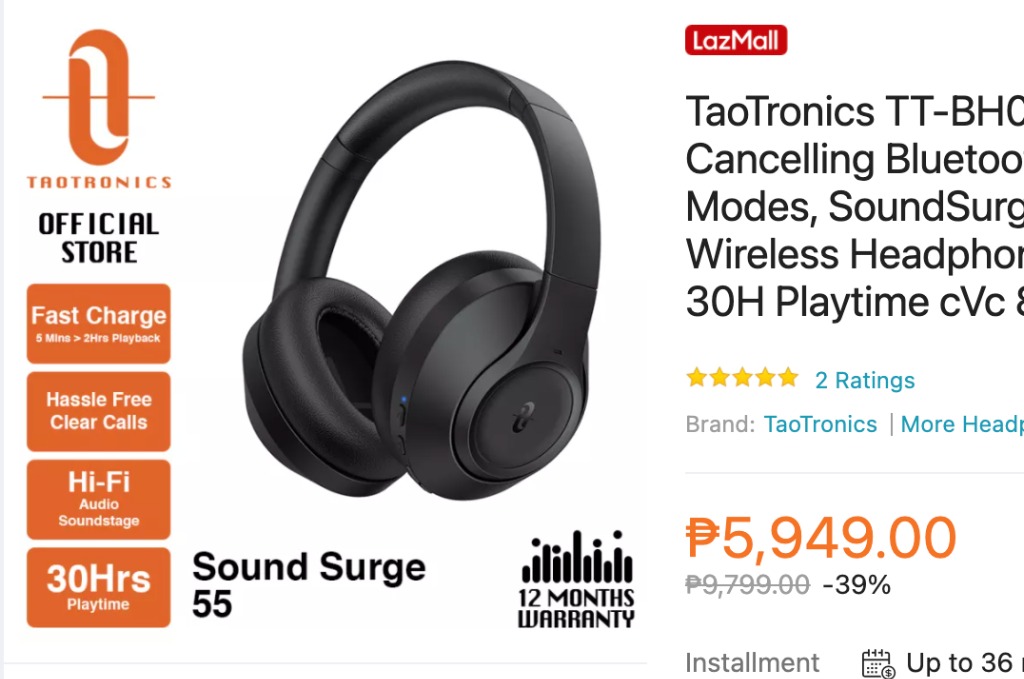The image size is (1024, 679).
Task: Click the installment calendar icon
Action: coord(878,663)
